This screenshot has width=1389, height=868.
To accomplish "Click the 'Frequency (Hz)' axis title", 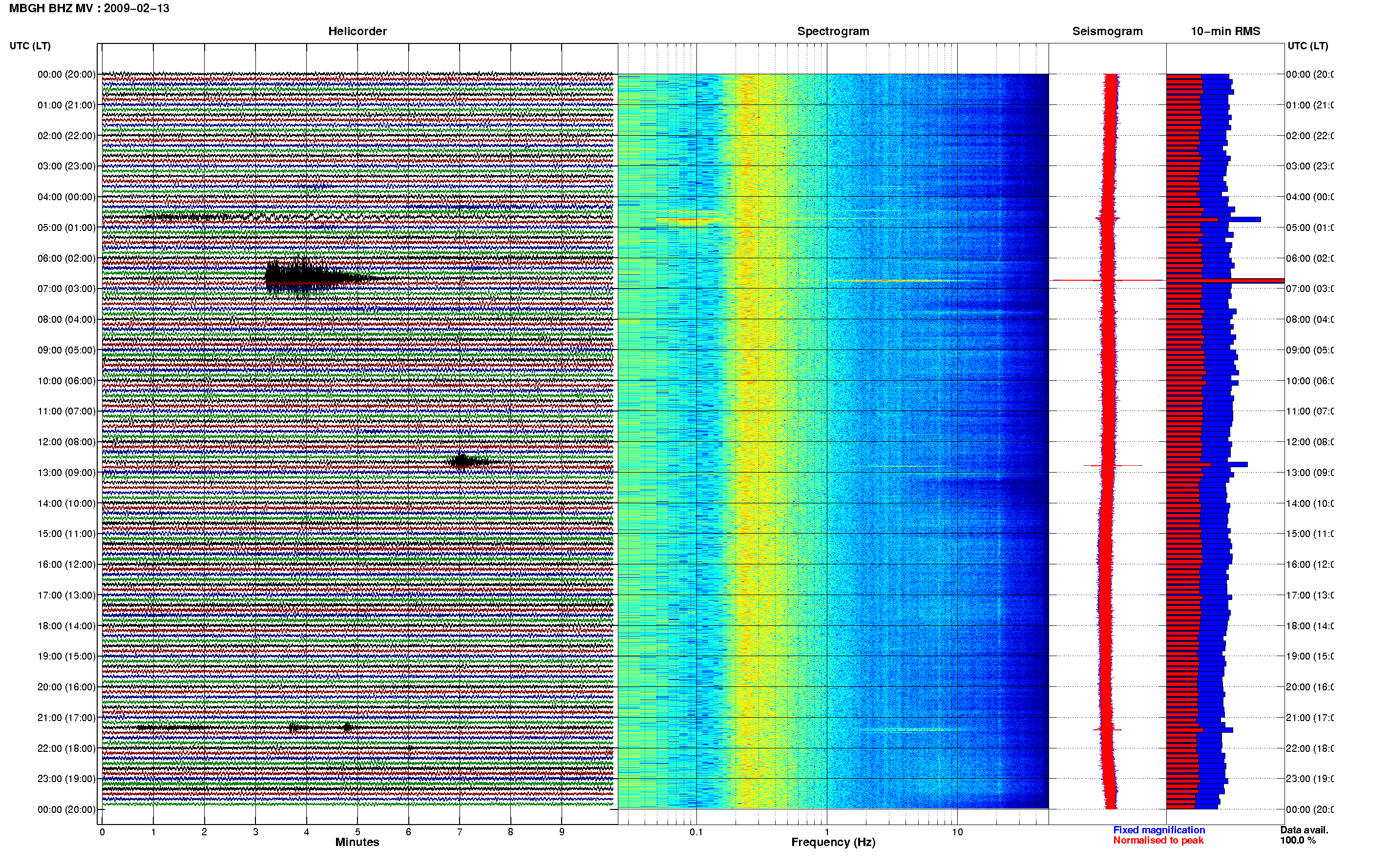I will (x=833, y=843).
